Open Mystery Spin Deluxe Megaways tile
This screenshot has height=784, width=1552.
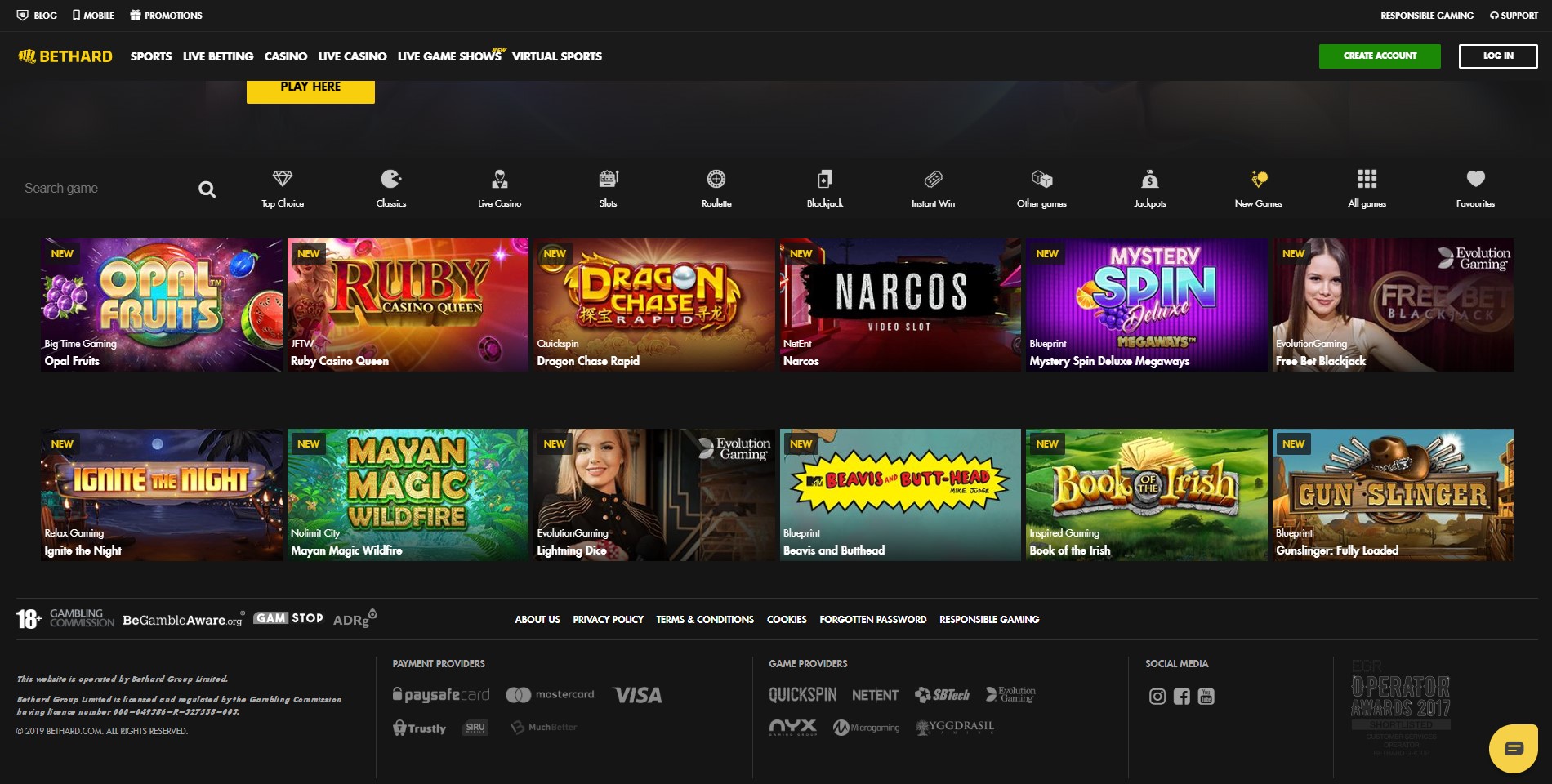1147,305
